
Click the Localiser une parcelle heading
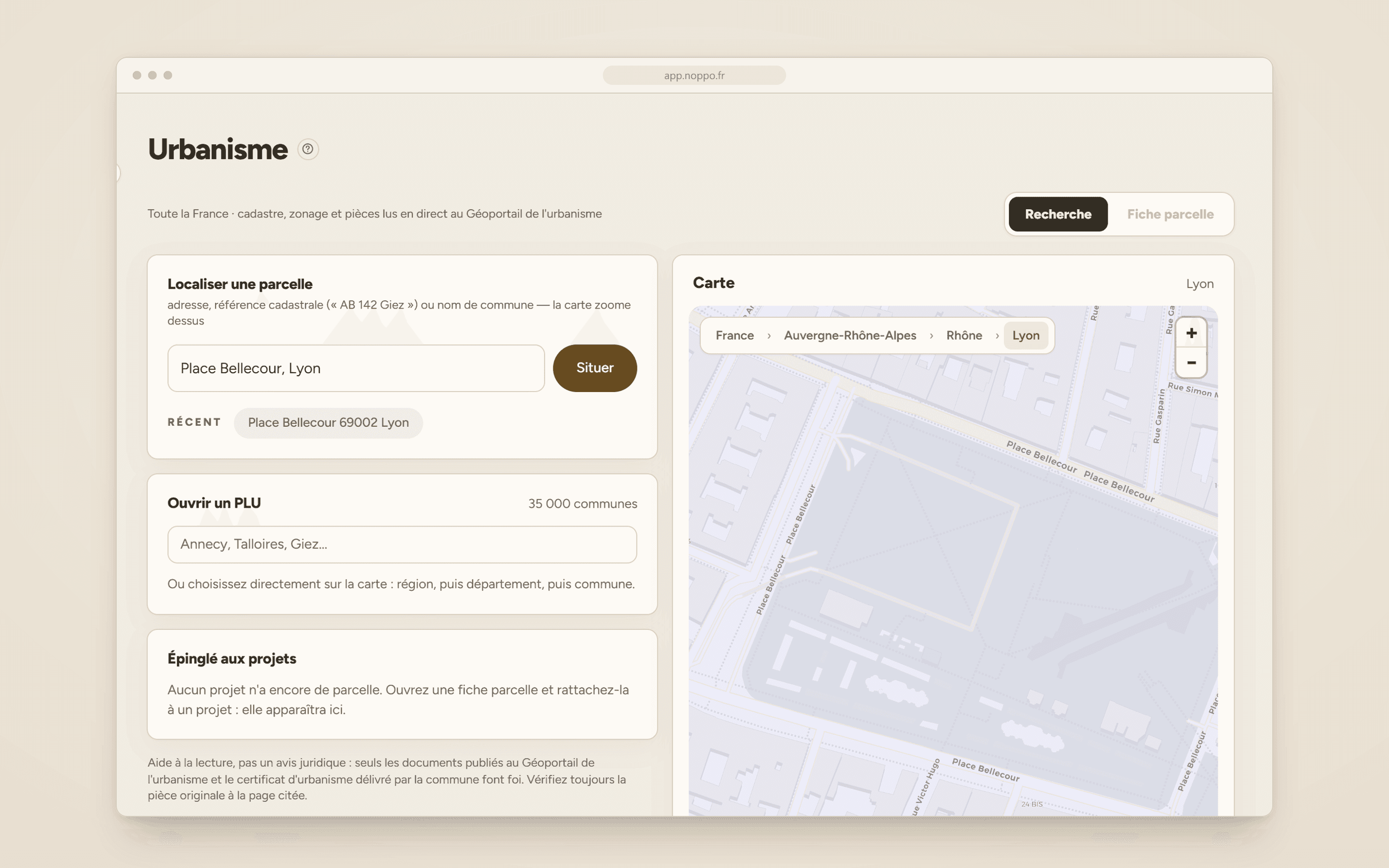[x=240, y=284]
